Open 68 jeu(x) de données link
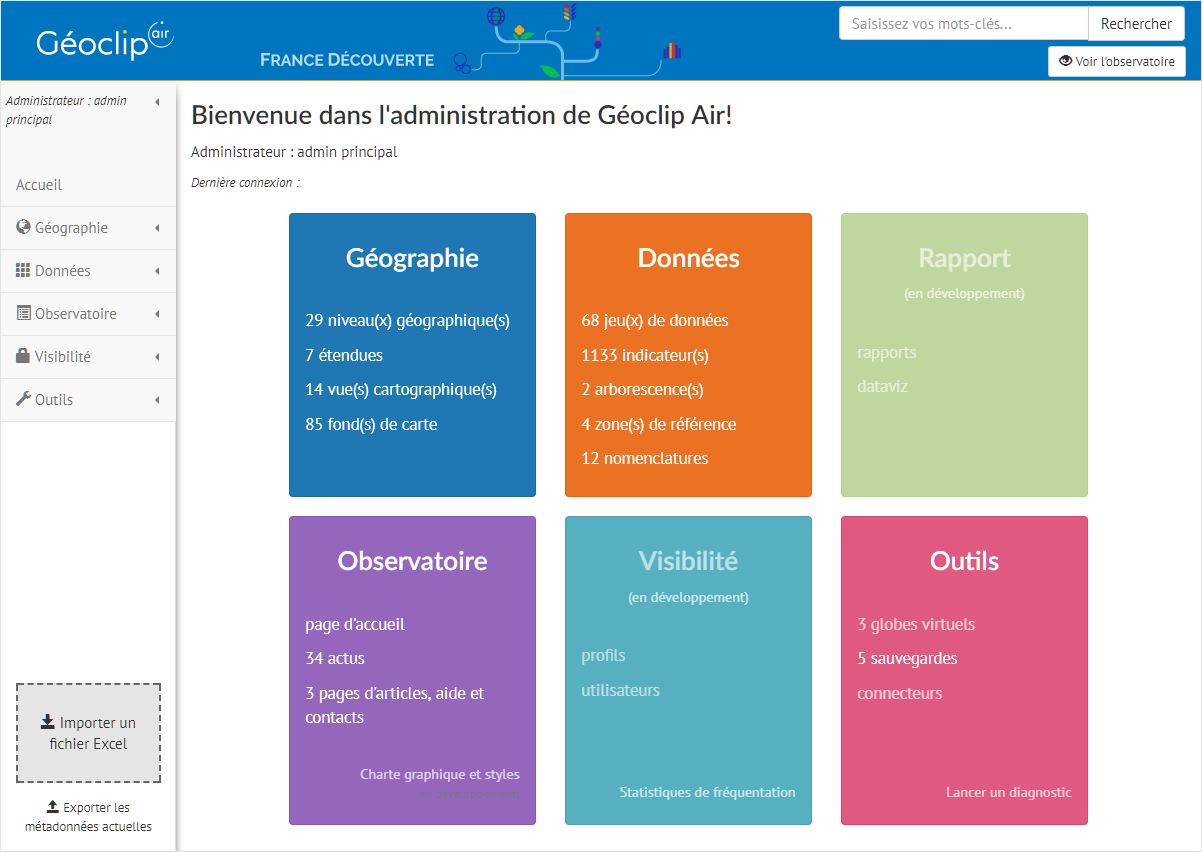Screen dimensions: 1202x852 (655, 321)
